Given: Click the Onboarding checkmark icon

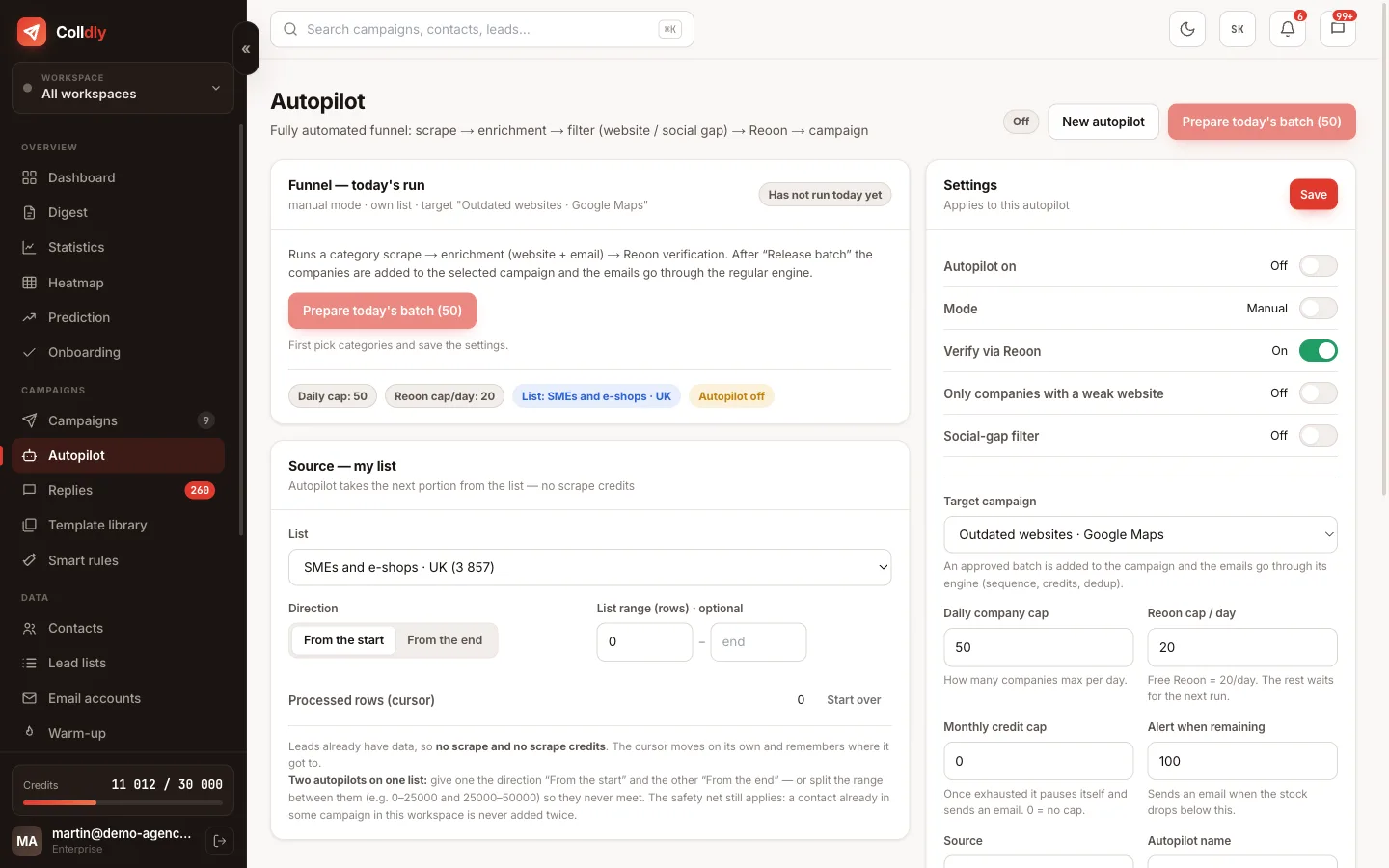Looking at the screenshot, I should point(29,352).
